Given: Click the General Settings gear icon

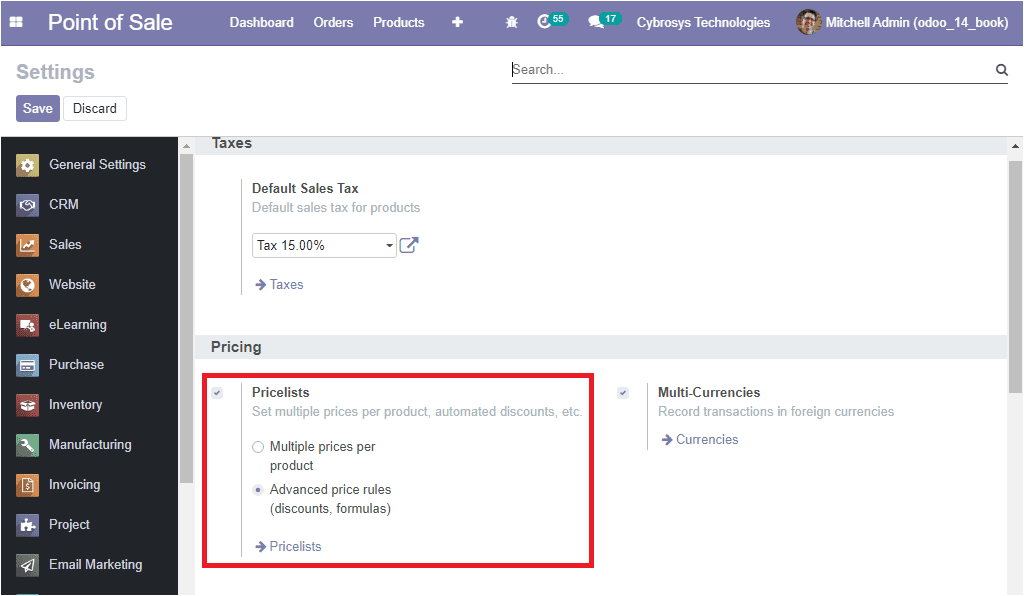Looking at the screenshot, I should click(27, 165).
